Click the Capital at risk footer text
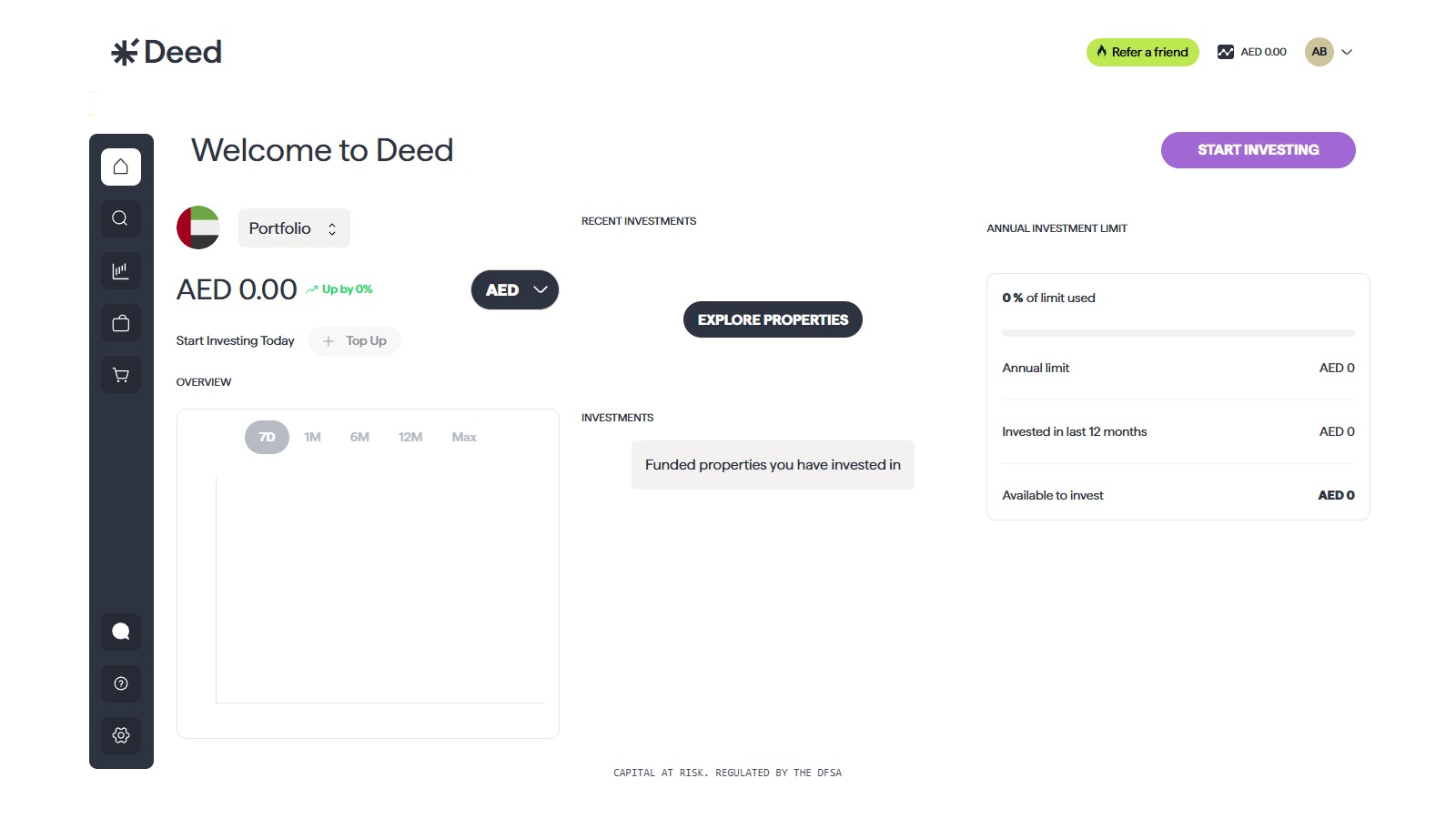1456x819 pixels. pos(727,773)
